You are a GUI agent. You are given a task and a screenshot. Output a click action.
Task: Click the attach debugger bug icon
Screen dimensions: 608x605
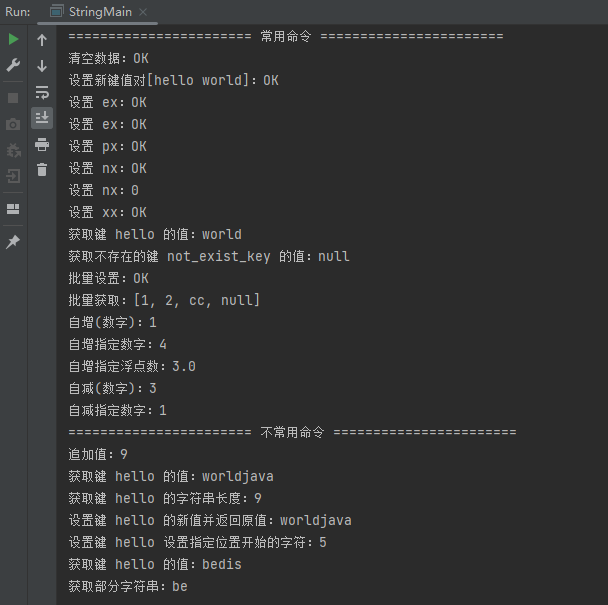point(13,150)
